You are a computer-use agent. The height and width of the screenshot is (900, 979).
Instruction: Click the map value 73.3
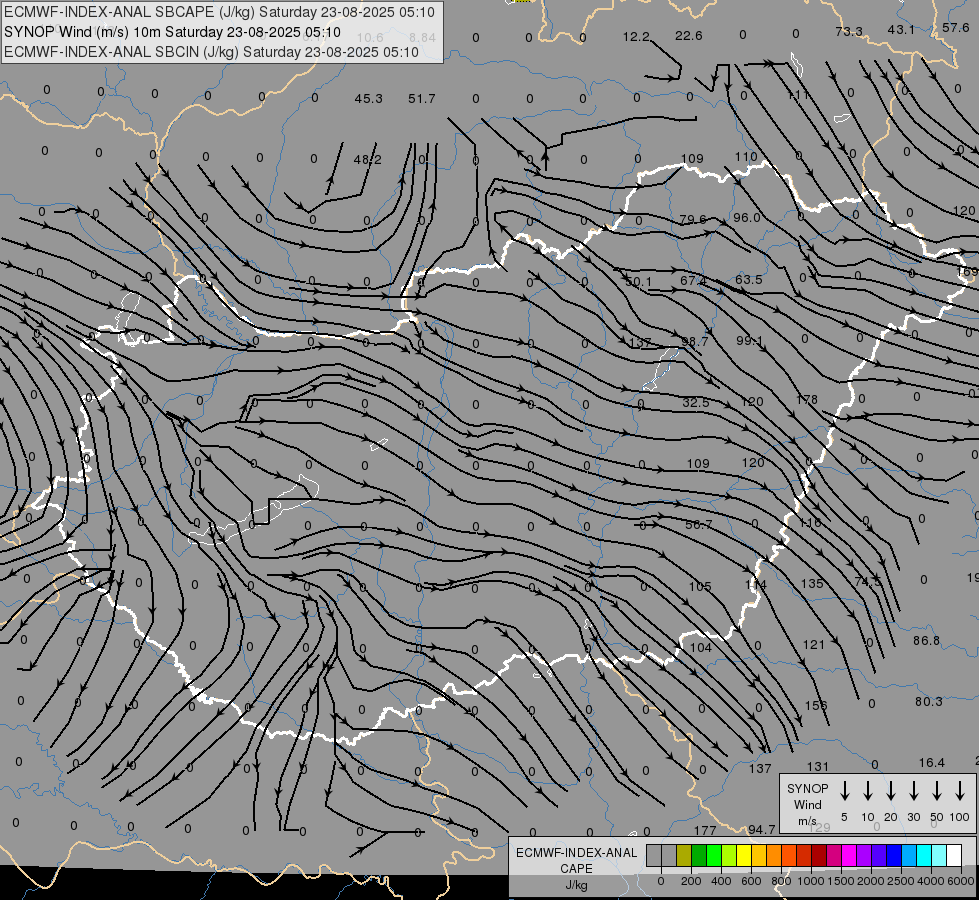click(x=849, y=31)
